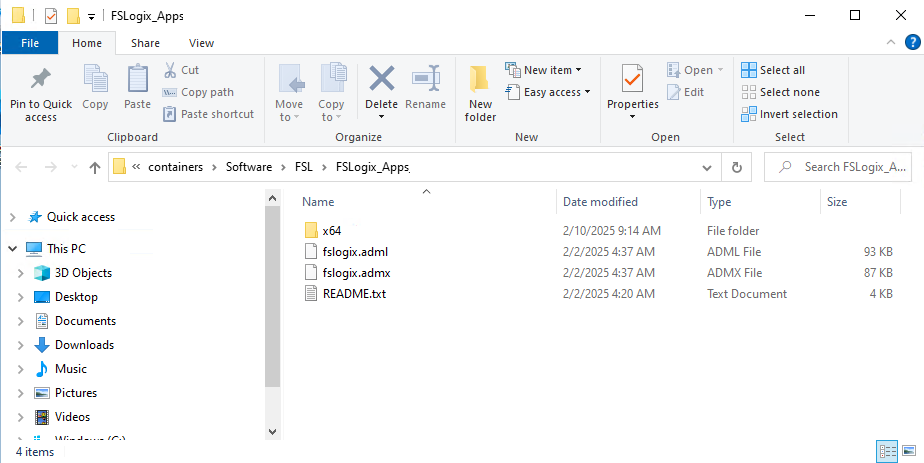Screen dimensions: 924x463
Task: Click the Properties icon in title bar
Action: tap(51, 15)
